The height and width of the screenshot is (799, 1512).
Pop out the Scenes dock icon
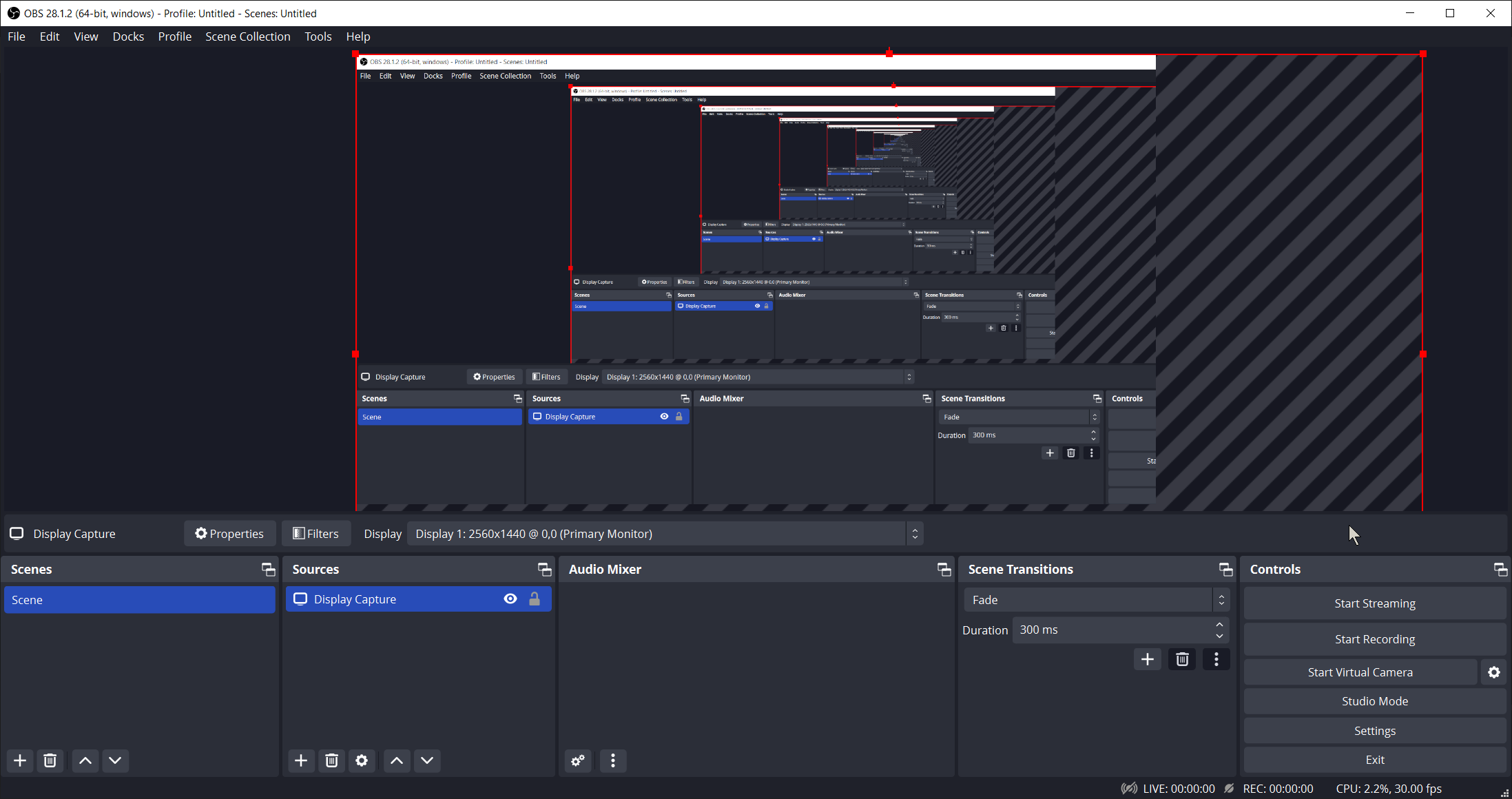[x=268, y=570]
